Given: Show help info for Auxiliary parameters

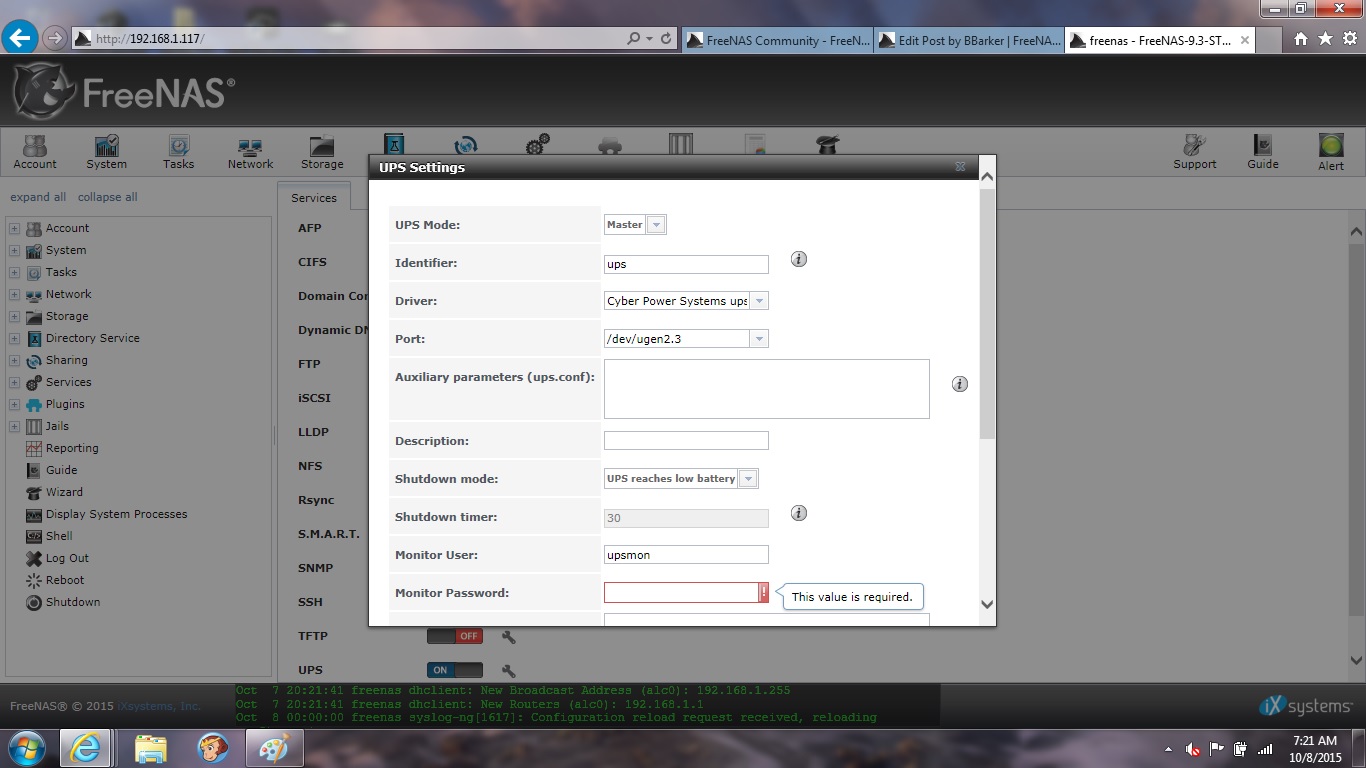Looking at the screenshot, I should pos(960,384).
